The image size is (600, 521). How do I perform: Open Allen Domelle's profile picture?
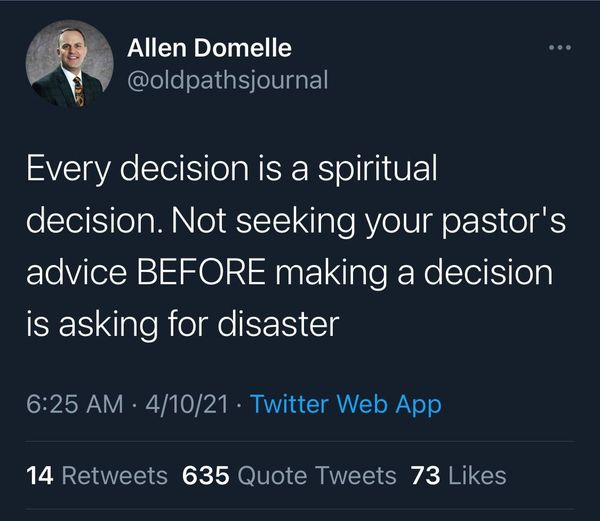(68, 66)
